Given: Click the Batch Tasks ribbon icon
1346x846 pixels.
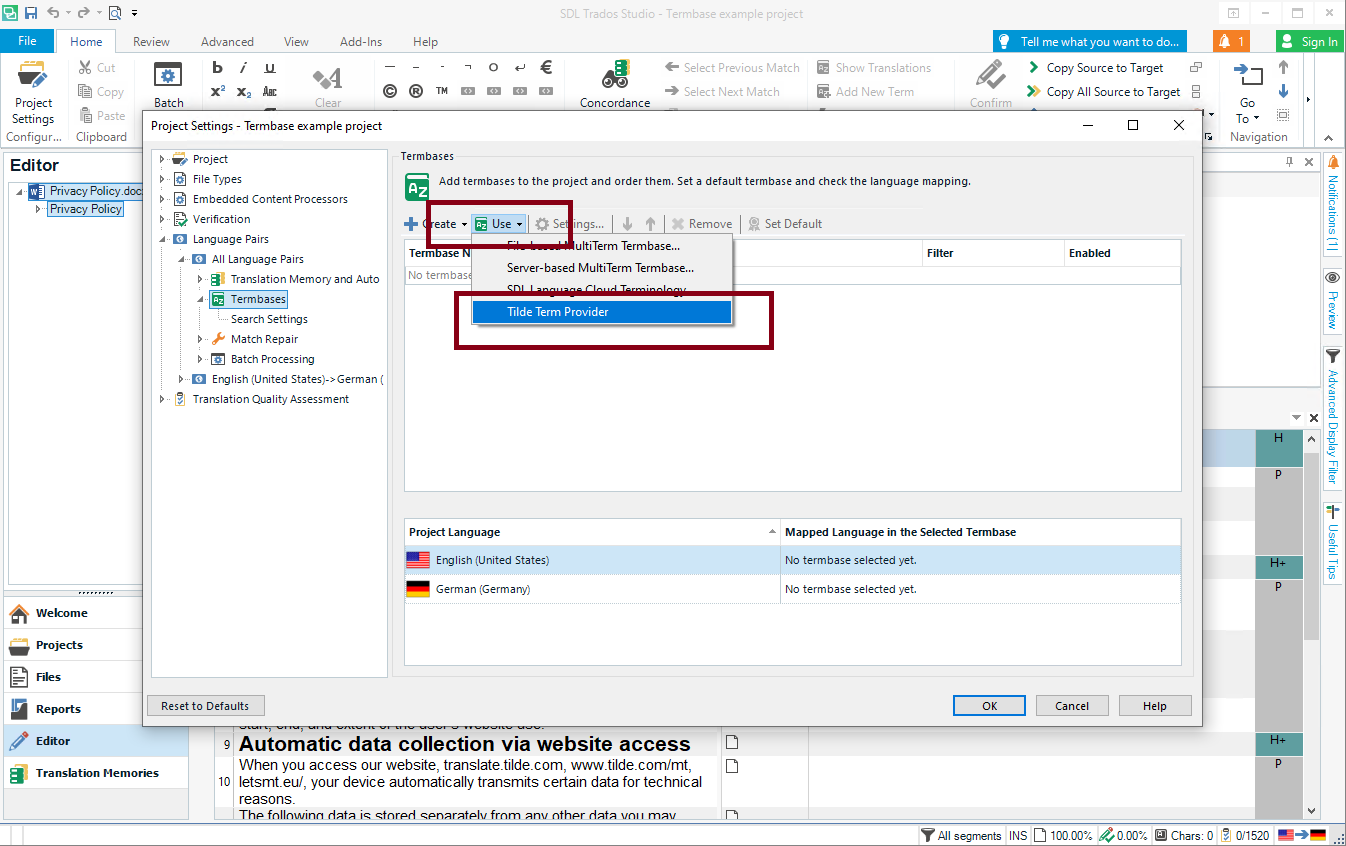Looking at the screenshot, I should (x=168, y=85).
